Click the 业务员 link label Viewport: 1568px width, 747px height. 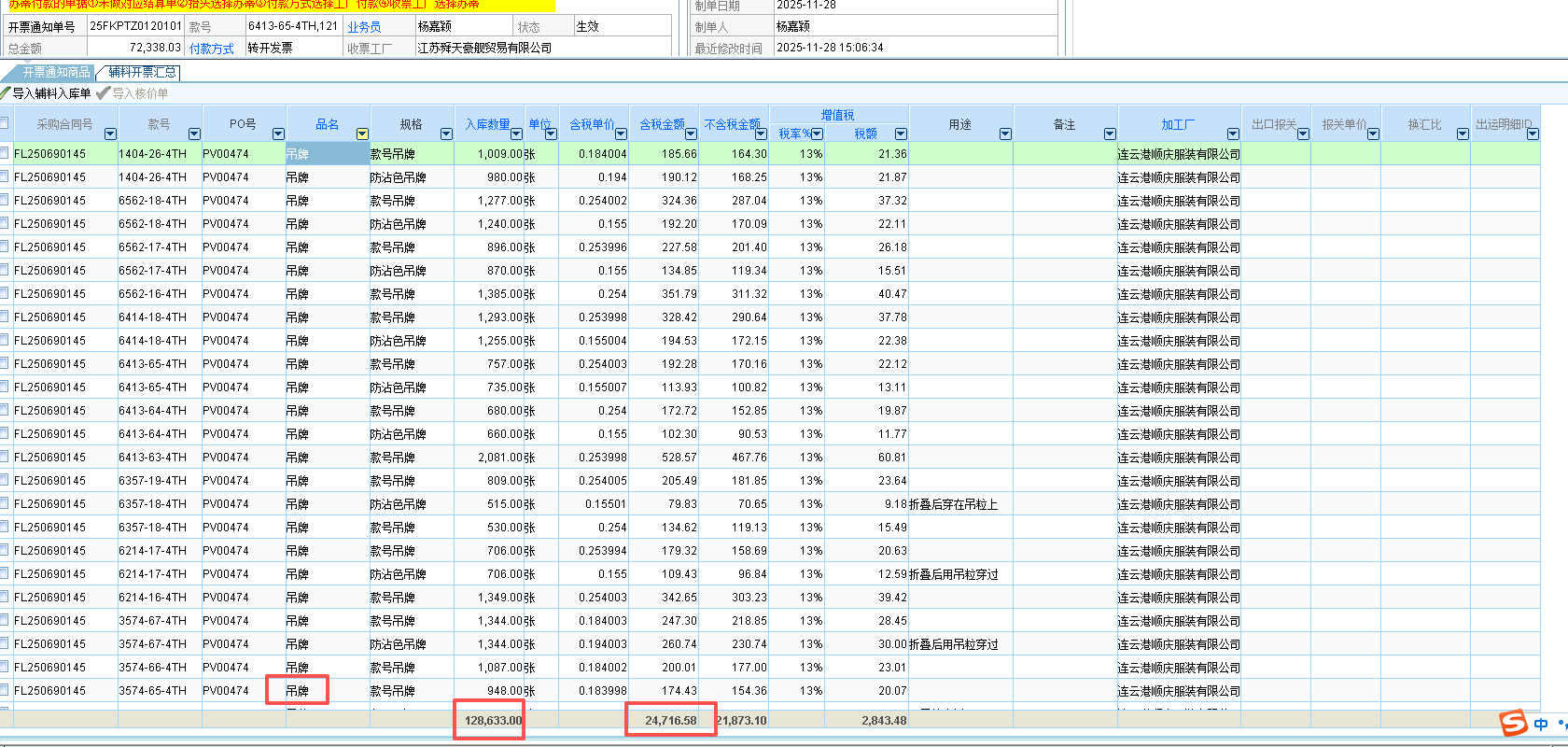[364, 27]
